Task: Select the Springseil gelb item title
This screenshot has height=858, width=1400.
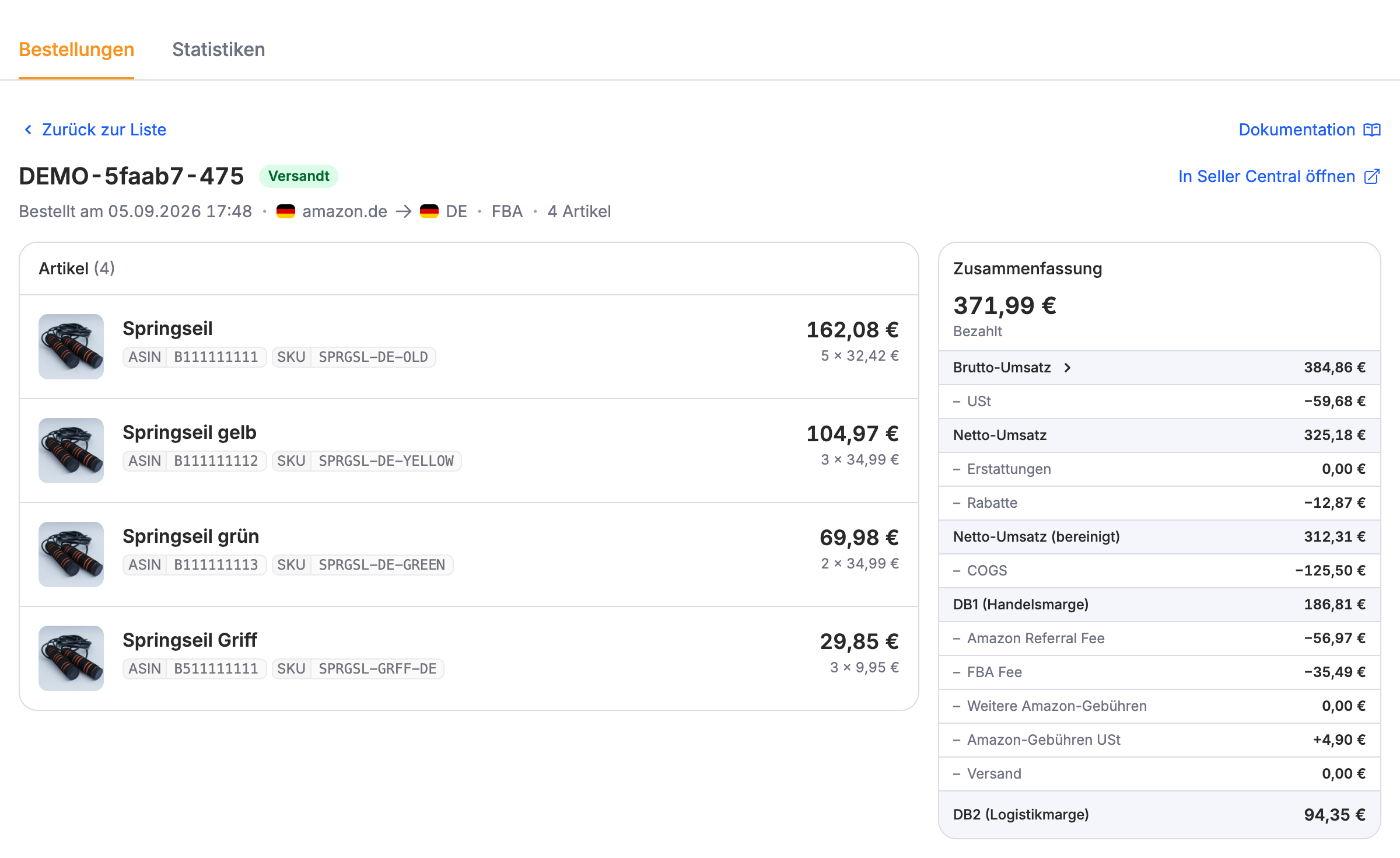Action: pos(190,433)
